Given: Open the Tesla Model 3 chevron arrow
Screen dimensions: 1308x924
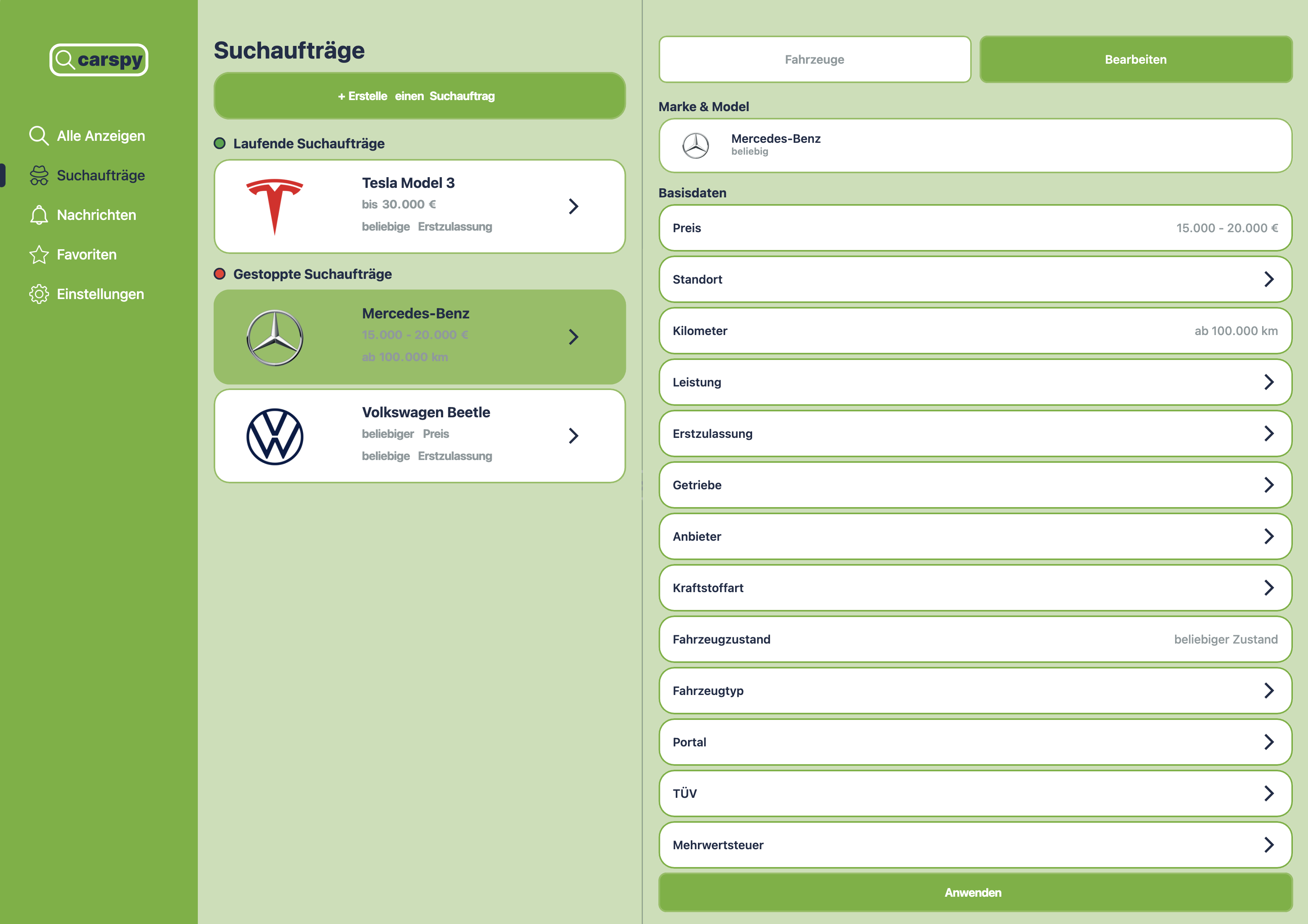Looking at the screenshot, I should 573,206.
